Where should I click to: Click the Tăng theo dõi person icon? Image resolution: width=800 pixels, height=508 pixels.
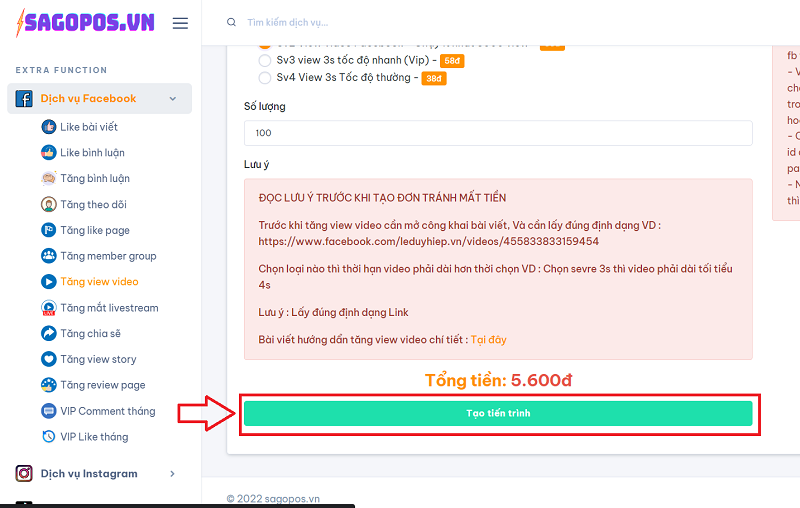48,204
